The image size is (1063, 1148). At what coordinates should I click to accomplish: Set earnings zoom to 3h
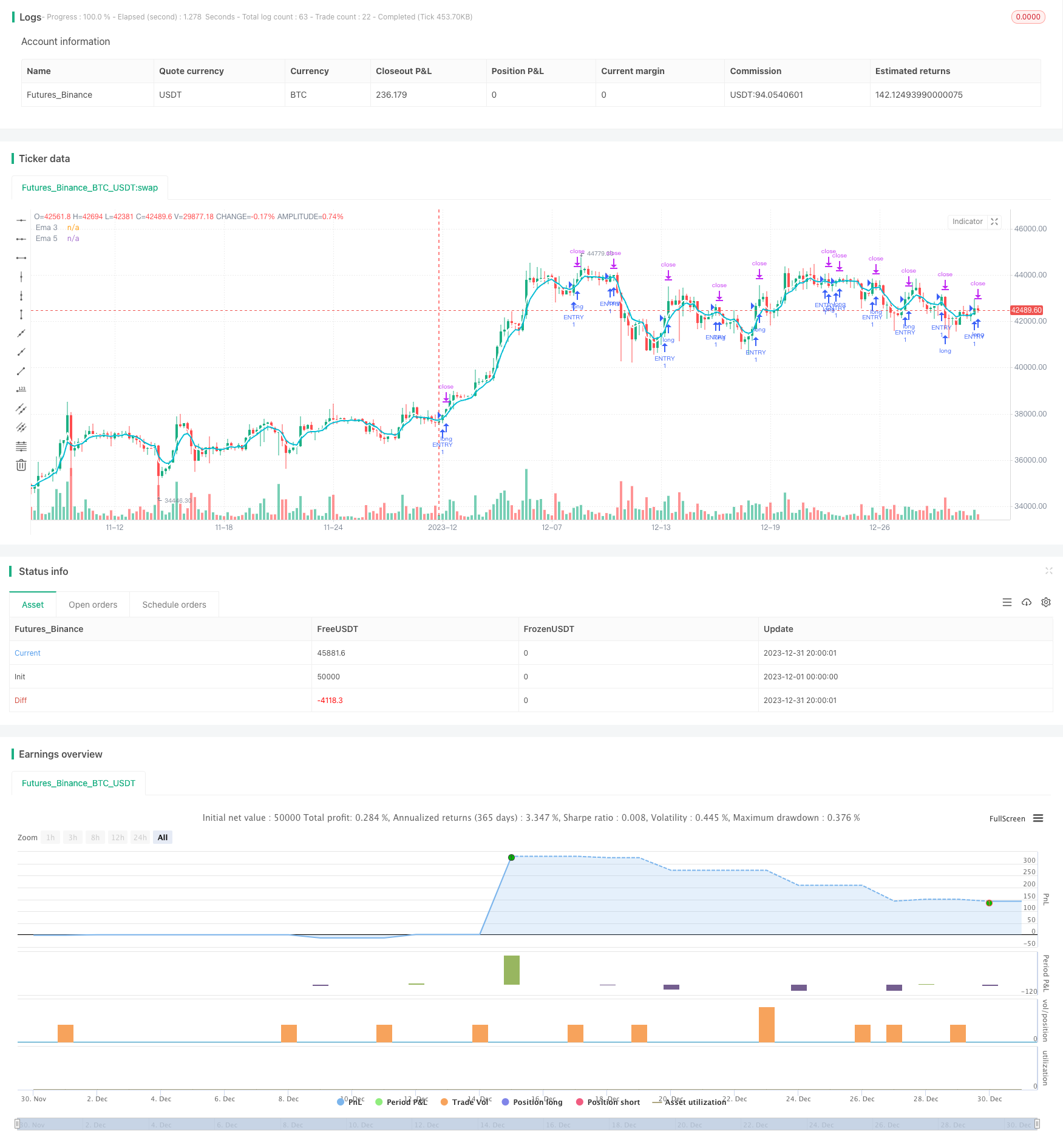click(x=73, y=837)
